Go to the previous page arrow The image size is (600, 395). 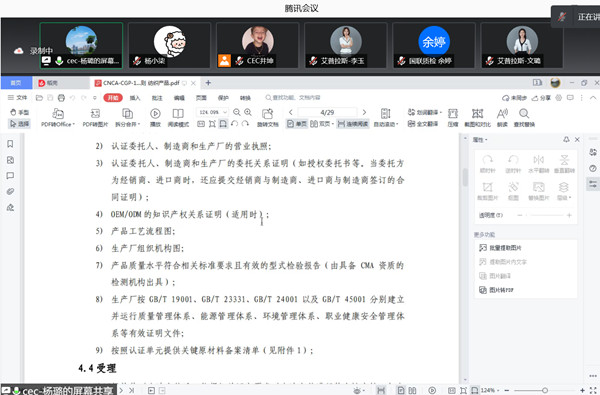(x=291, y=112)
